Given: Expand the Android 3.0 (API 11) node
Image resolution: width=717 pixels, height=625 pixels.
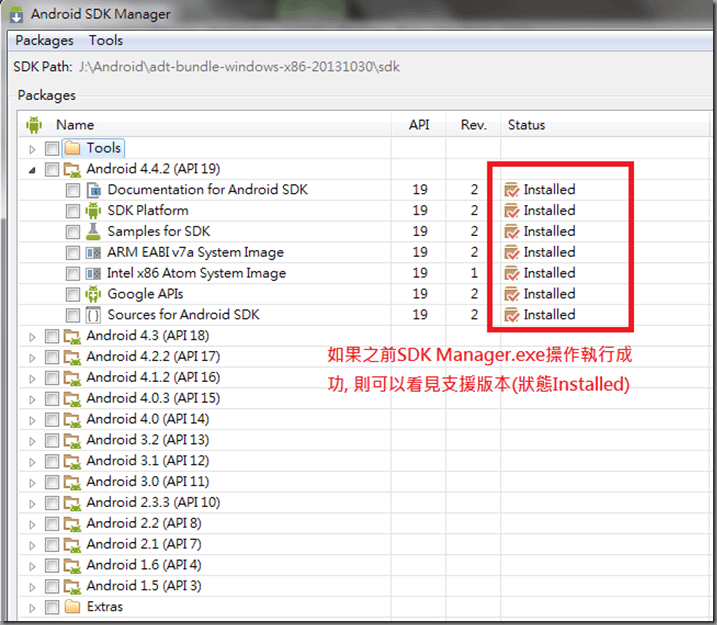Looking at the screenshot, I should [x=32, y=483].
